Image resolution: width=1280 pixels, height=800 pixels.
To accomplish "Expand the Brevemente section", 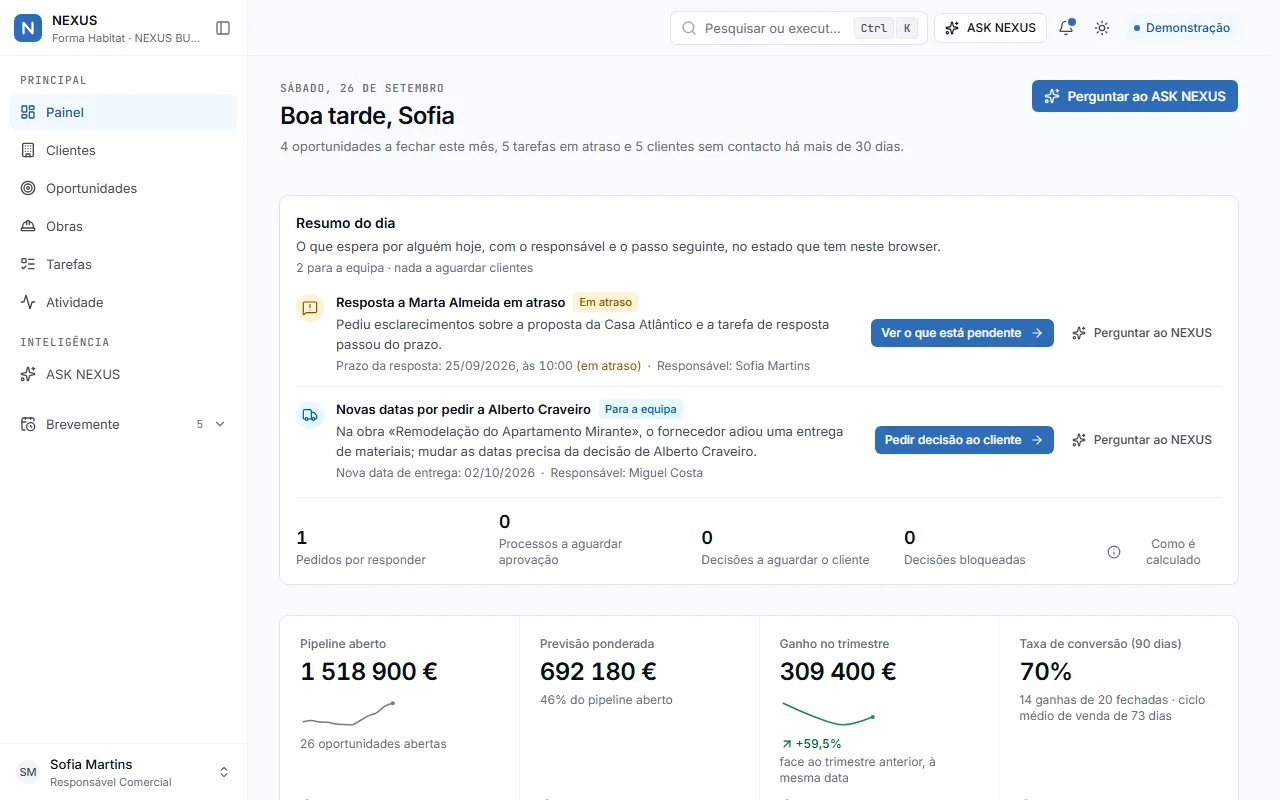I will pyautogui.click(x=123, y=424).
